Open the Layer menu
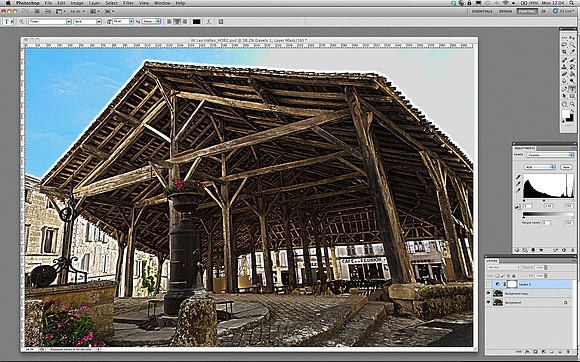Image resolution: width=580 pixels, height=362 pixels. tap(94, 3)
